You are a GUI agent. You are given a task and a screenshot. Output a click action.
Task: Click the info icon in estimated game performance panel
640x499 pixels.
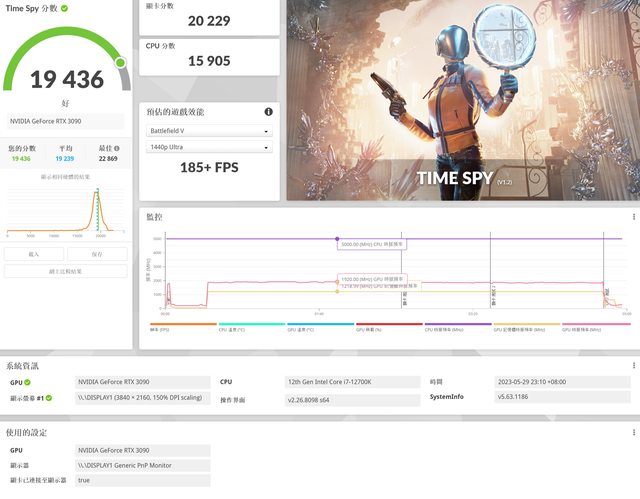point(268,112)
